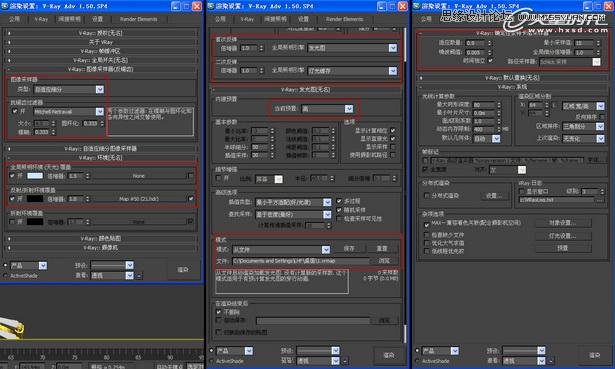Expand the V-Ray:: 默认置换[无名] rollout

click(x=512, y=78)
